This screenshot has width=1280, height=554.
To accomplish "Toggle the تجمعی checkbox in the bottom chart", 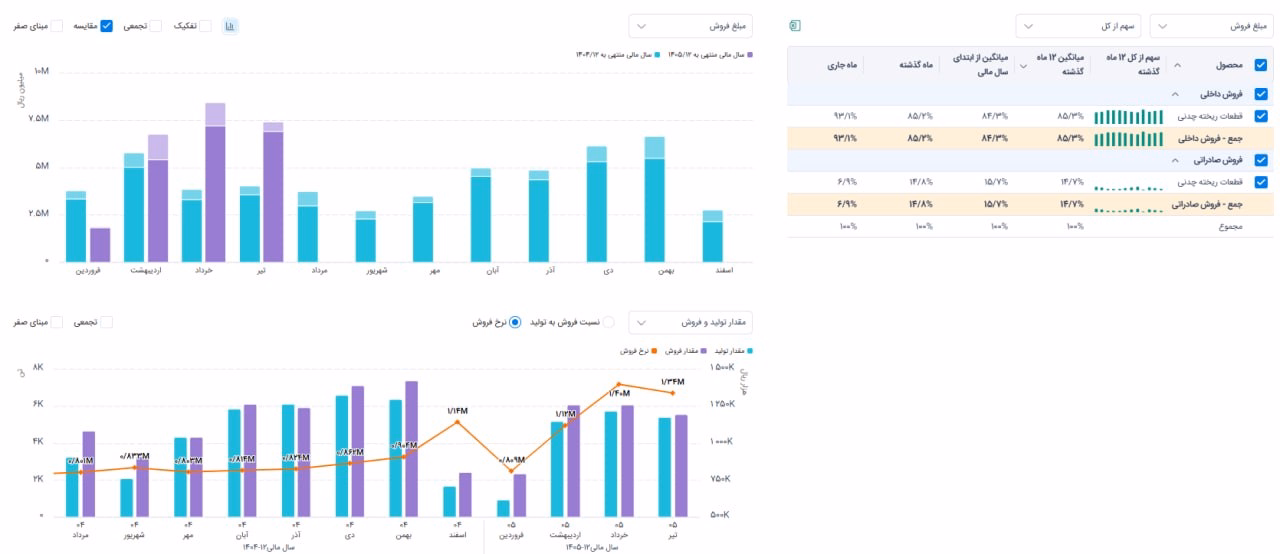I will pos(107,322).
